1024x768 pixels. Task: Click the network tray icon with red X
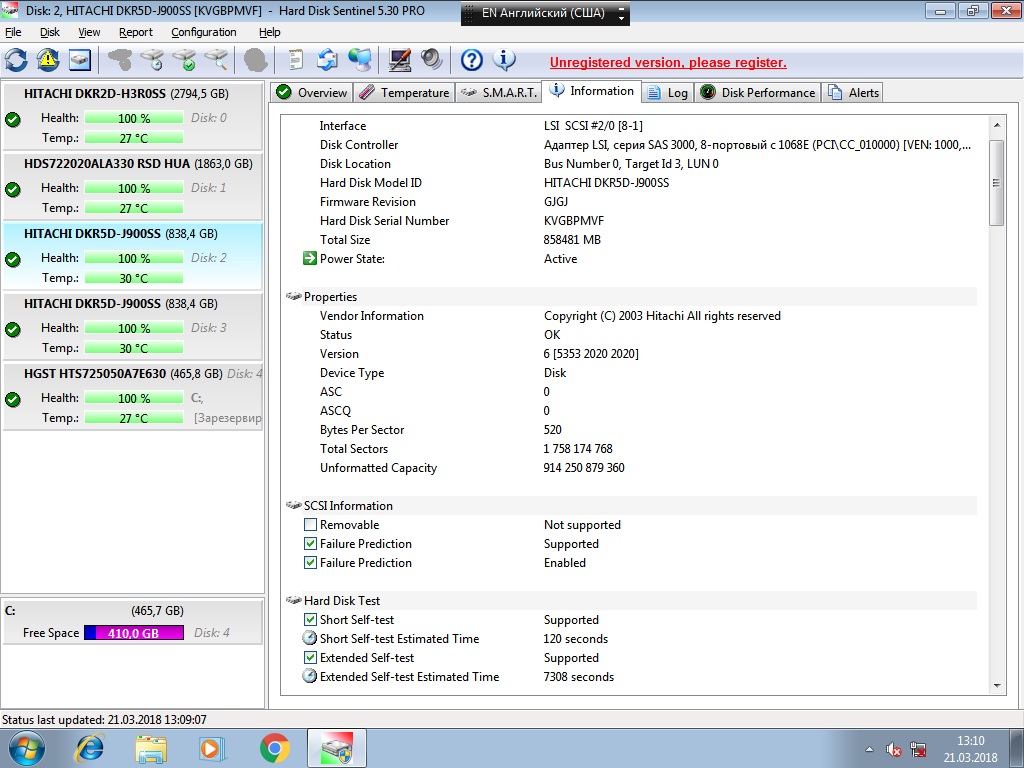[x=918, y=749]
